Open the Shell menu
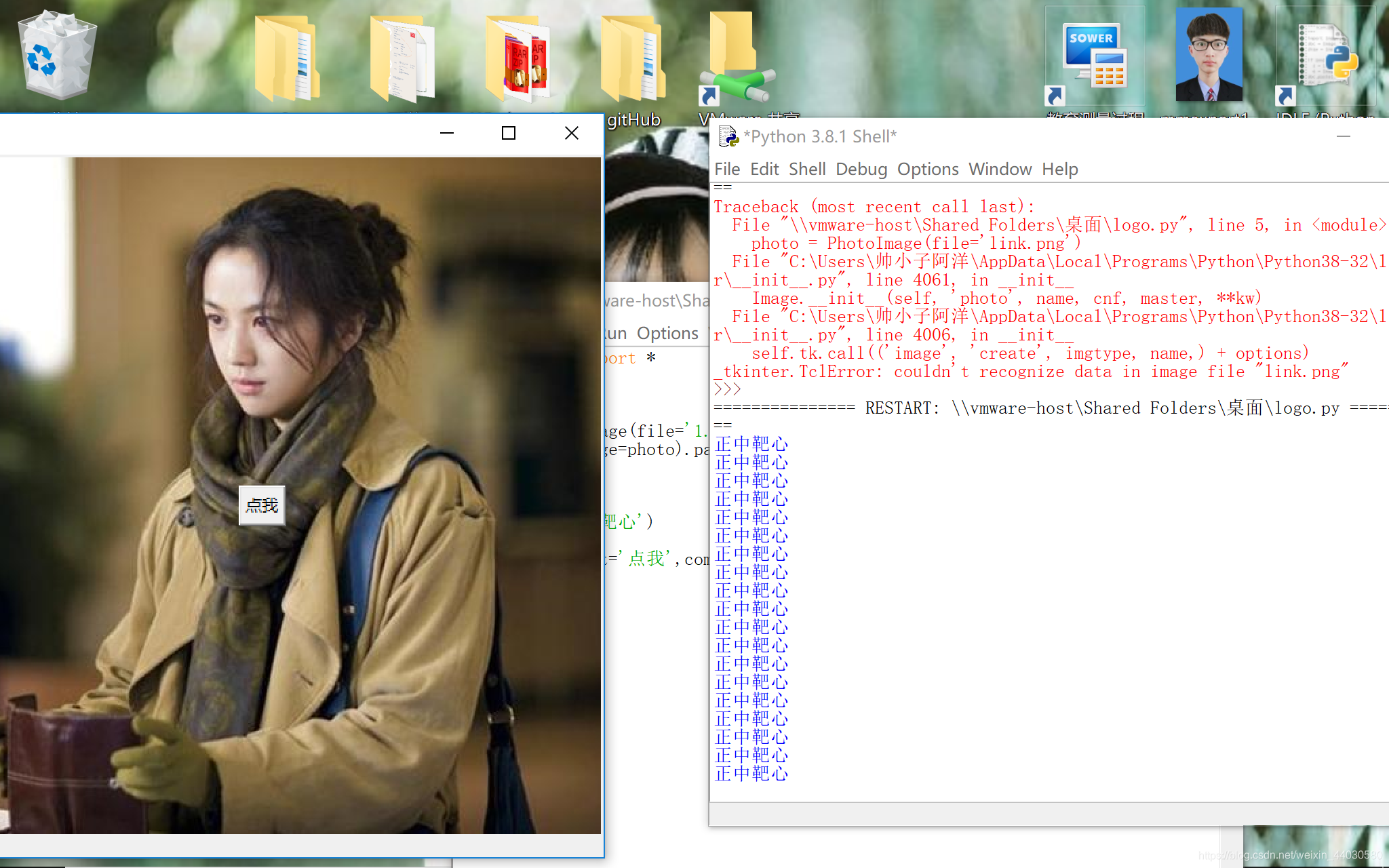The width and height of the screenshot is (1389, 868). (806, 169)
